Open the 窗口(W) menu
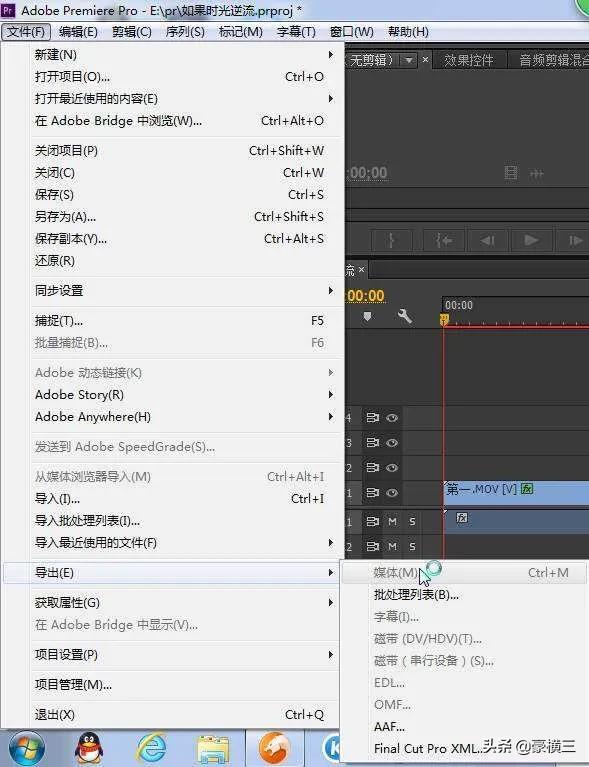589x767 pixels. [352, 32]
